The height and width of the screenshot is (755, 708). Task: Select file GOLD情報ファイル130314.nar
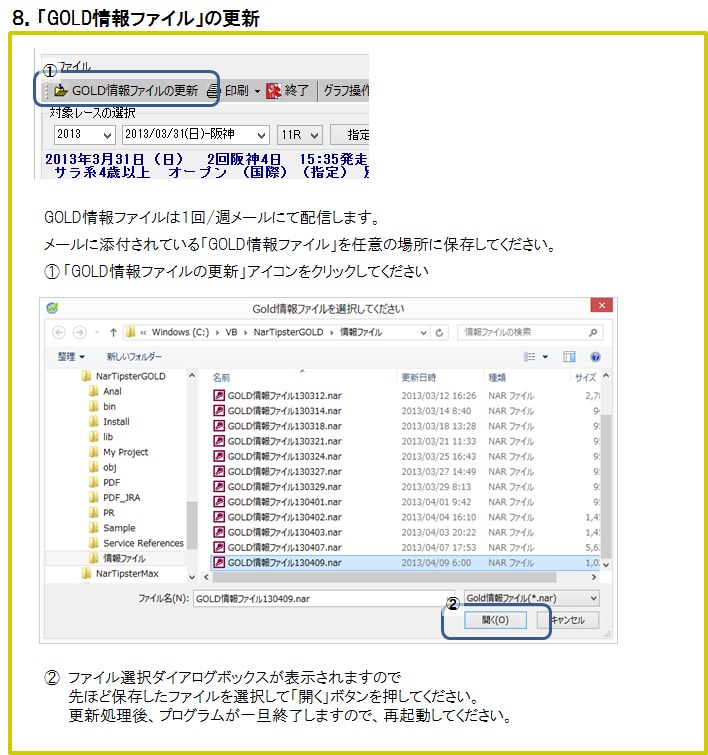coord(284,411)
